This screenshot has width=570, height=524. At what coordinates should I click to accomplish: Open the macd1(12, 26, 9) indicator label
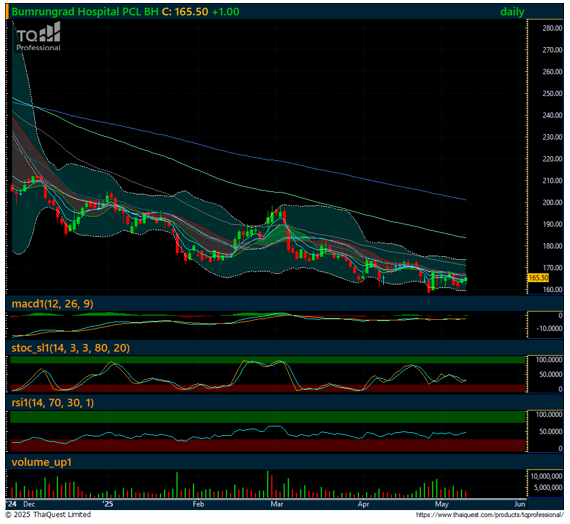tap(52, 304)
